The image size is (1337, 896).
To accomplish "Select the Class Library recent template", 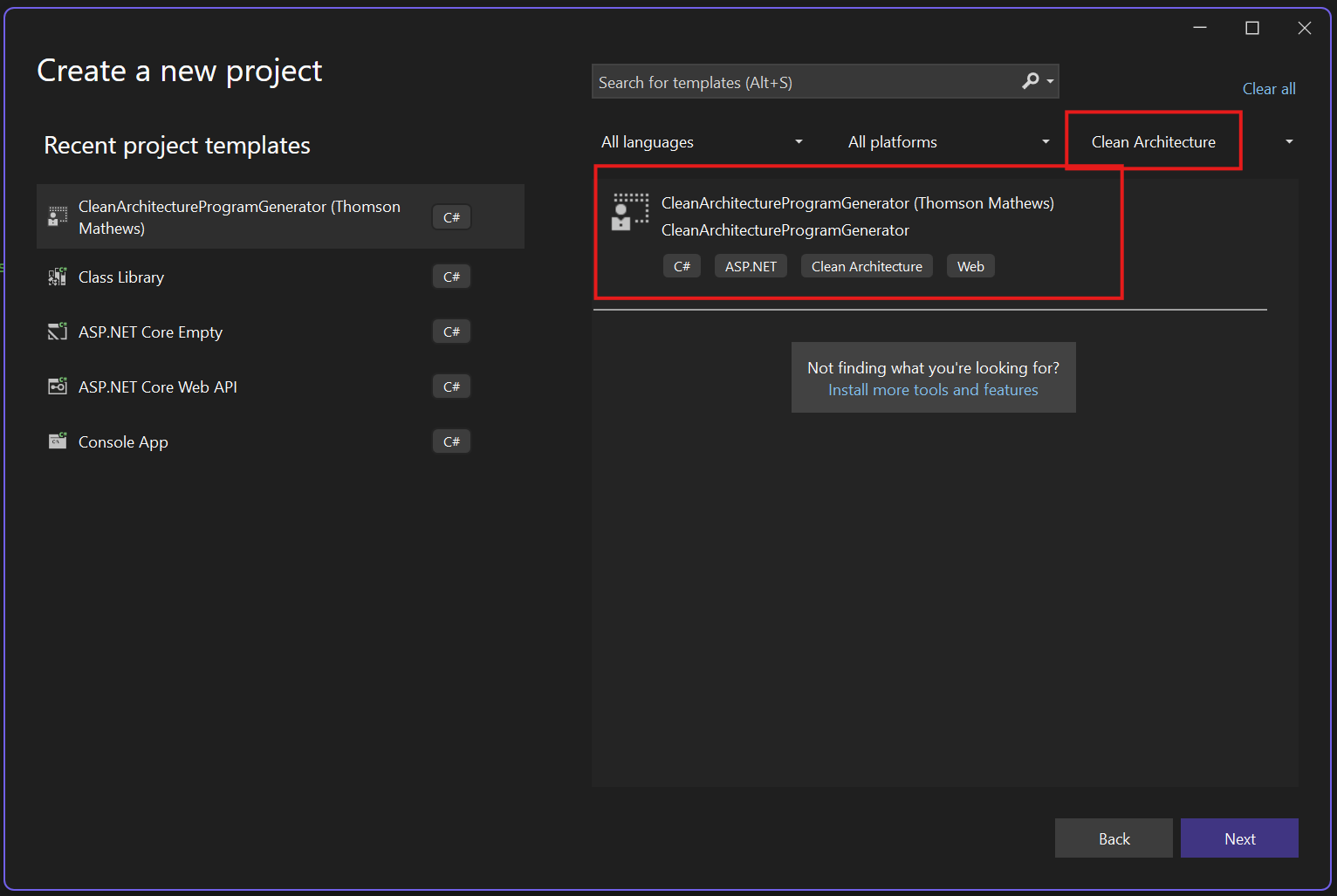I will 280,277.
